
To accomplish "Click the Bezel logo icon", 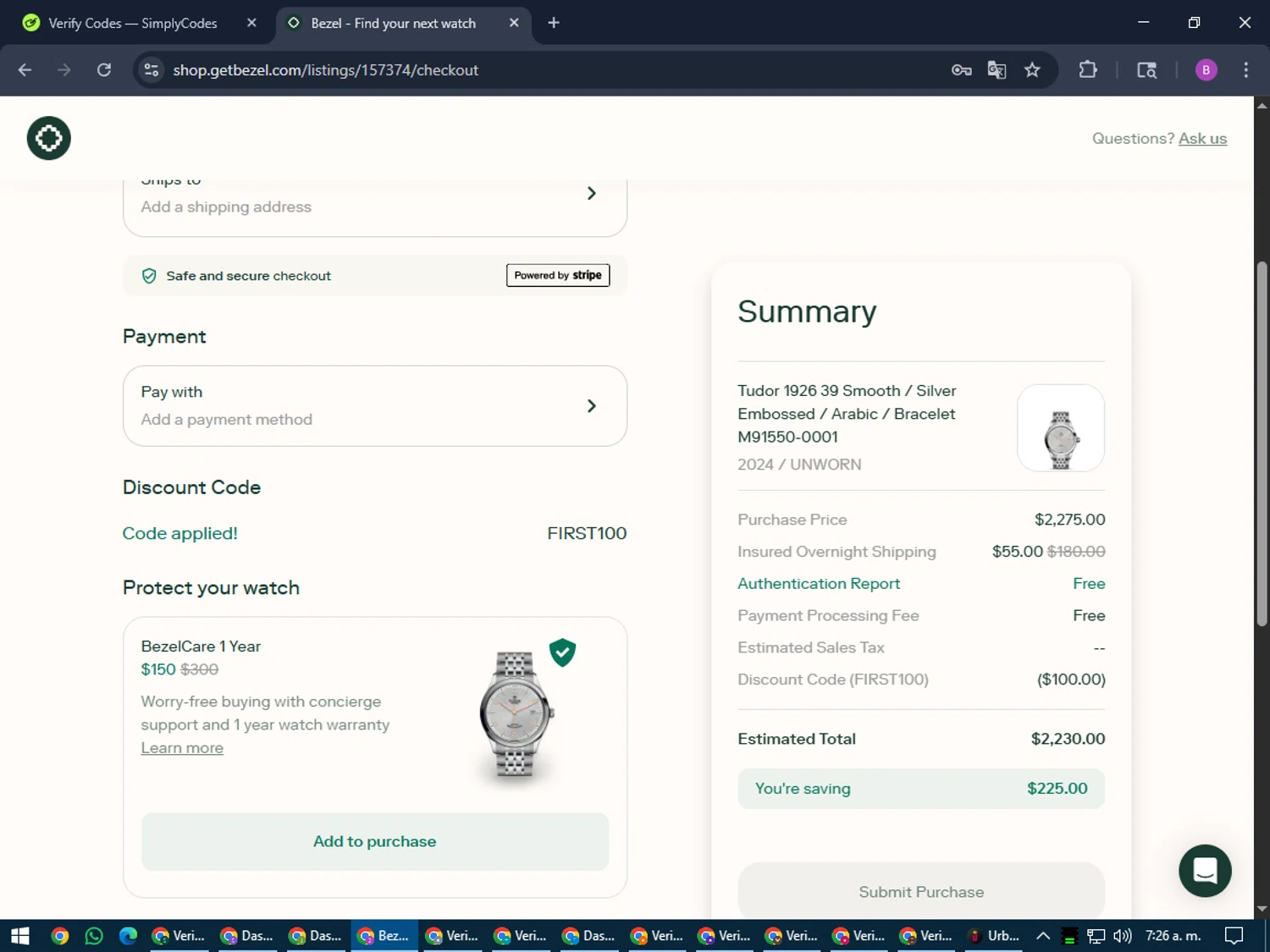I will (48, 138).
